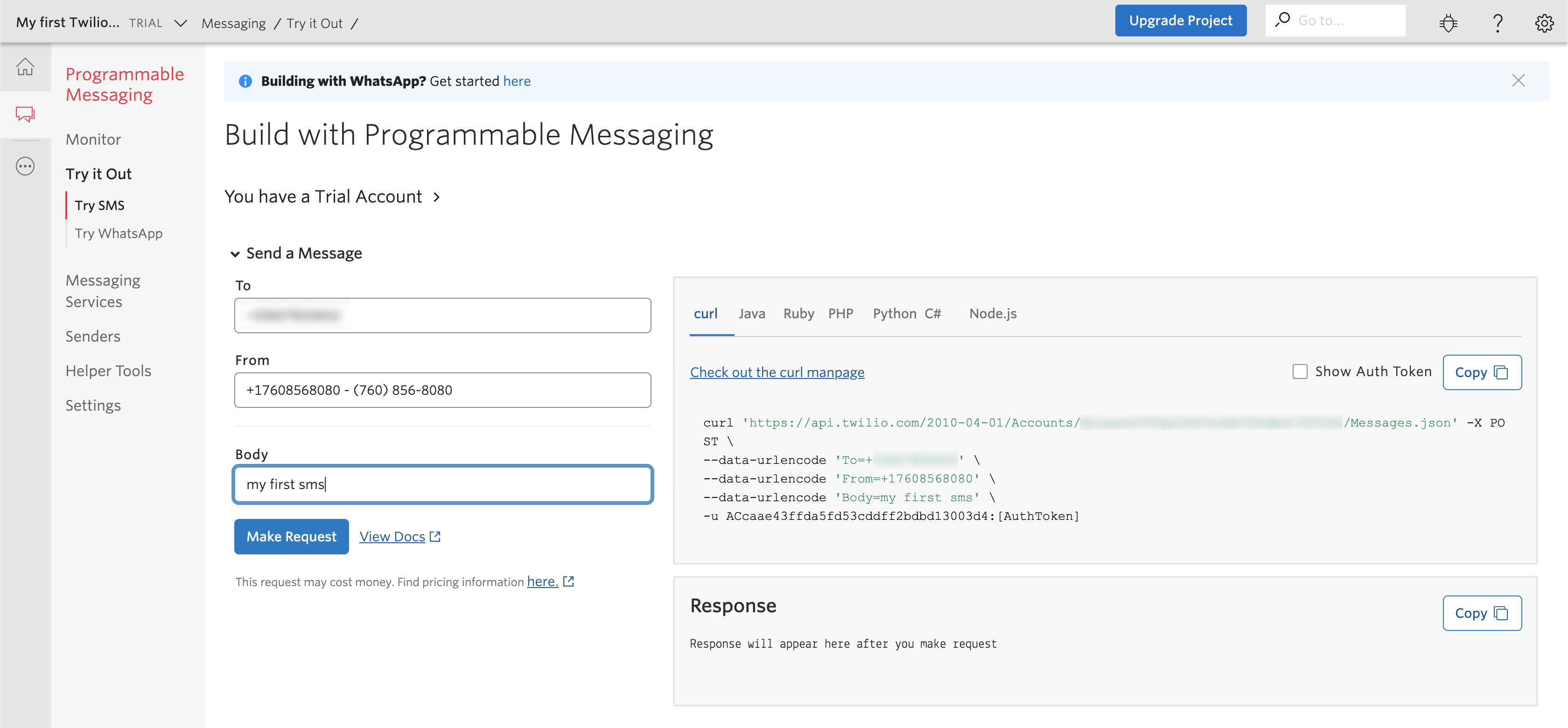
Task: Open Try WhatsApp in the sidebar
Action: [x=119, y=234]
